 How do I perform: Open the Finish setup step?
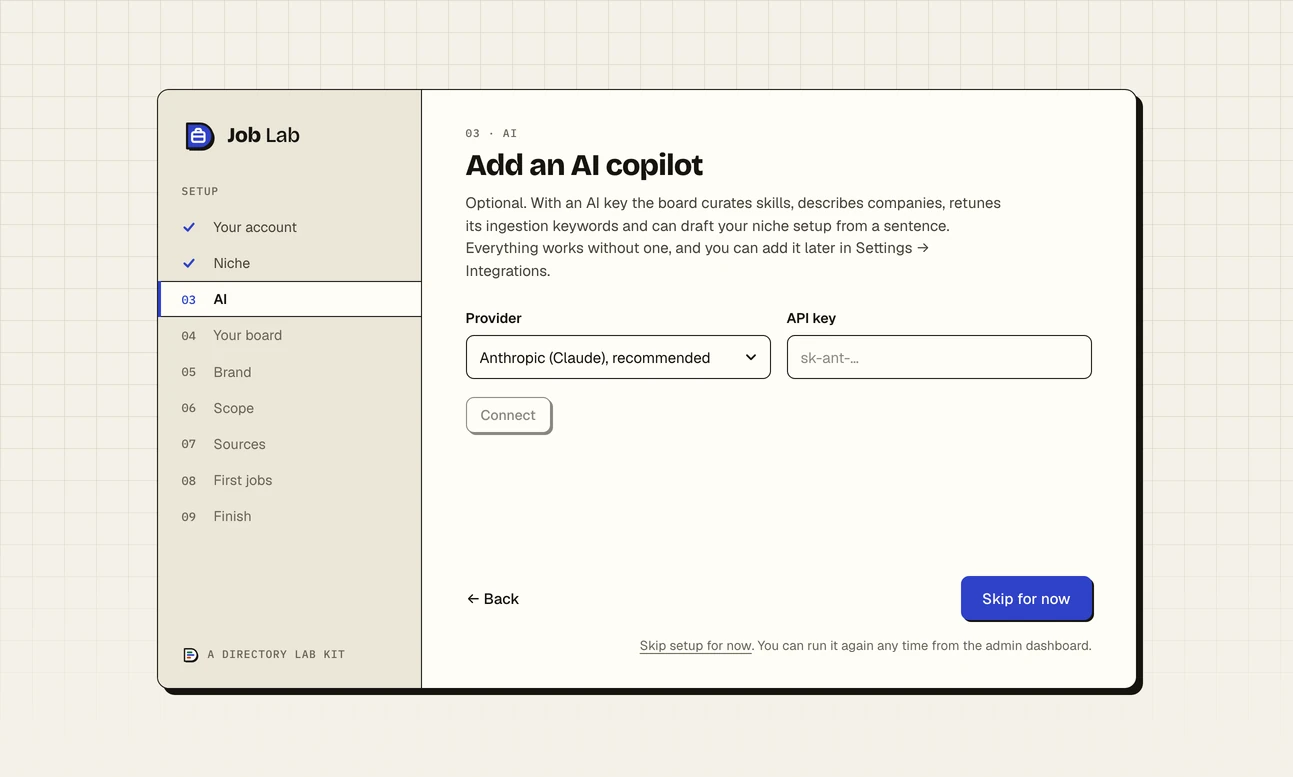click(x=290, y=516)
